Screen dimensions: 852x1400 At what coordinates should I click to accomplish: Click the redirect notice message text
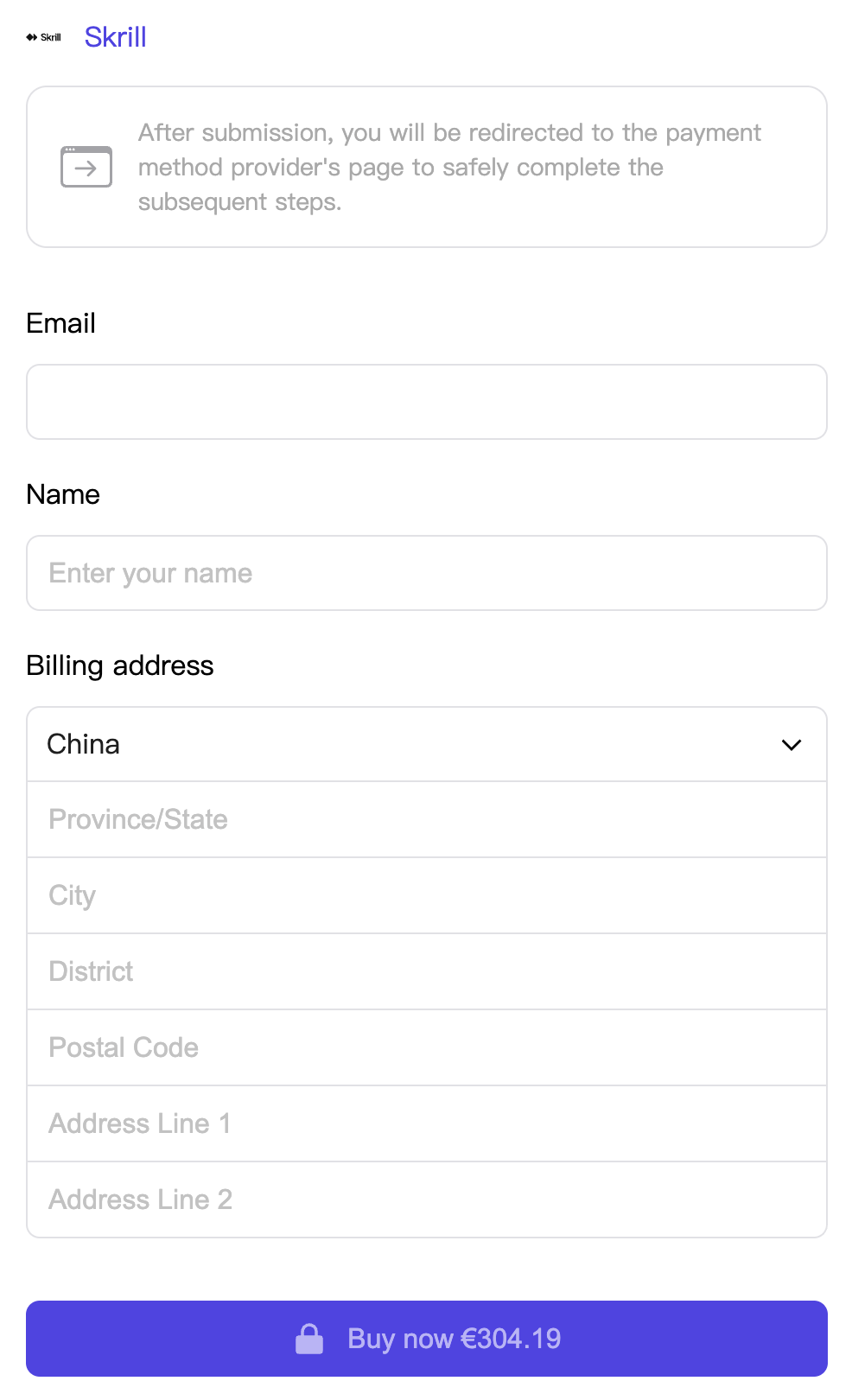tap(449, 167)
